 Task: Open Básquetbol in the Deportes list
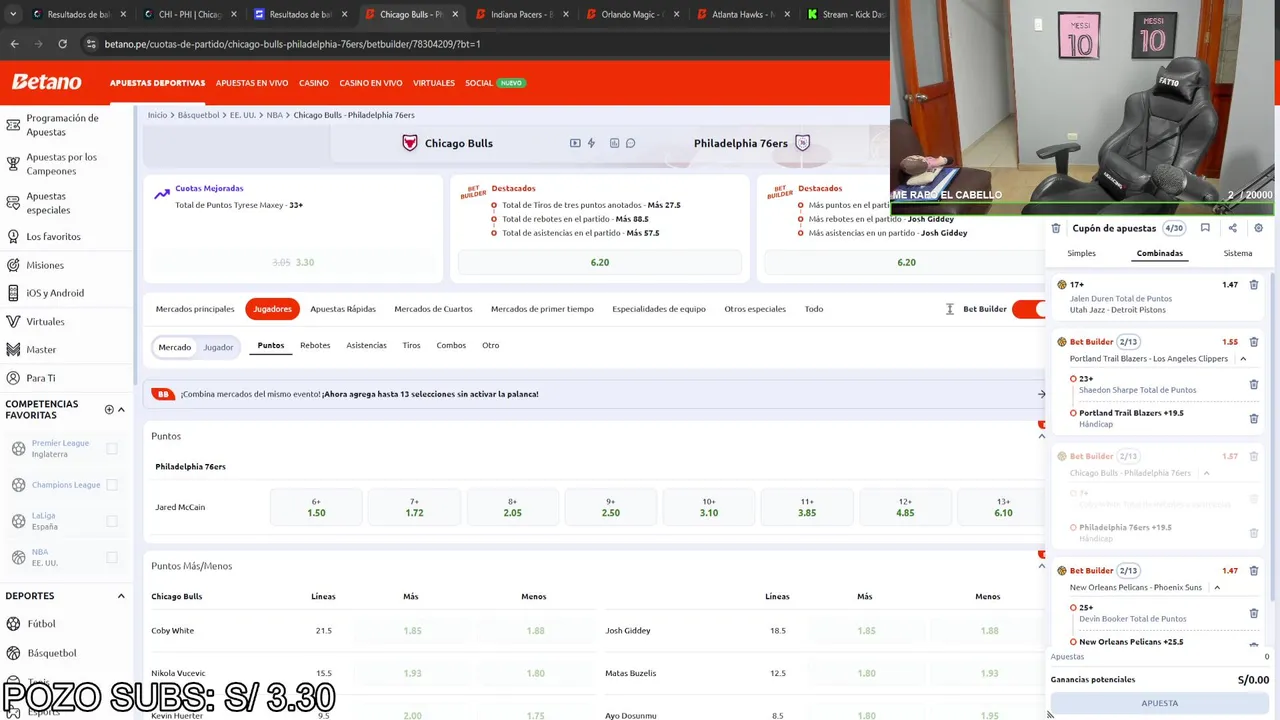click(52, 653)
